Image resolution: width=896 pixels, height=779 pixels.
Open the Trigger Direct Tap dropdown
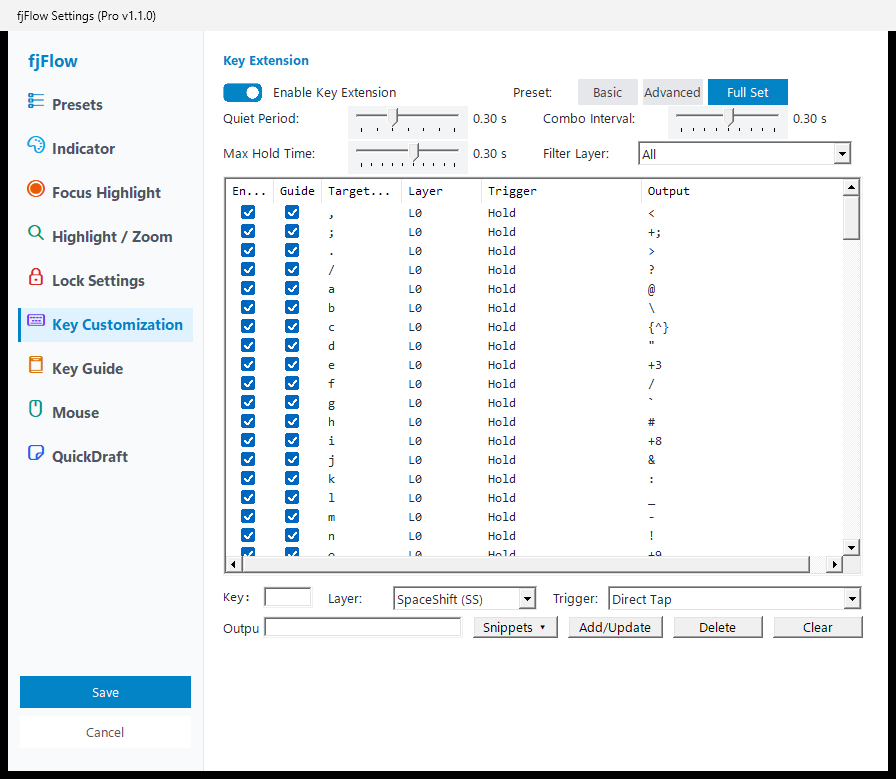click(x=852, y=599)
